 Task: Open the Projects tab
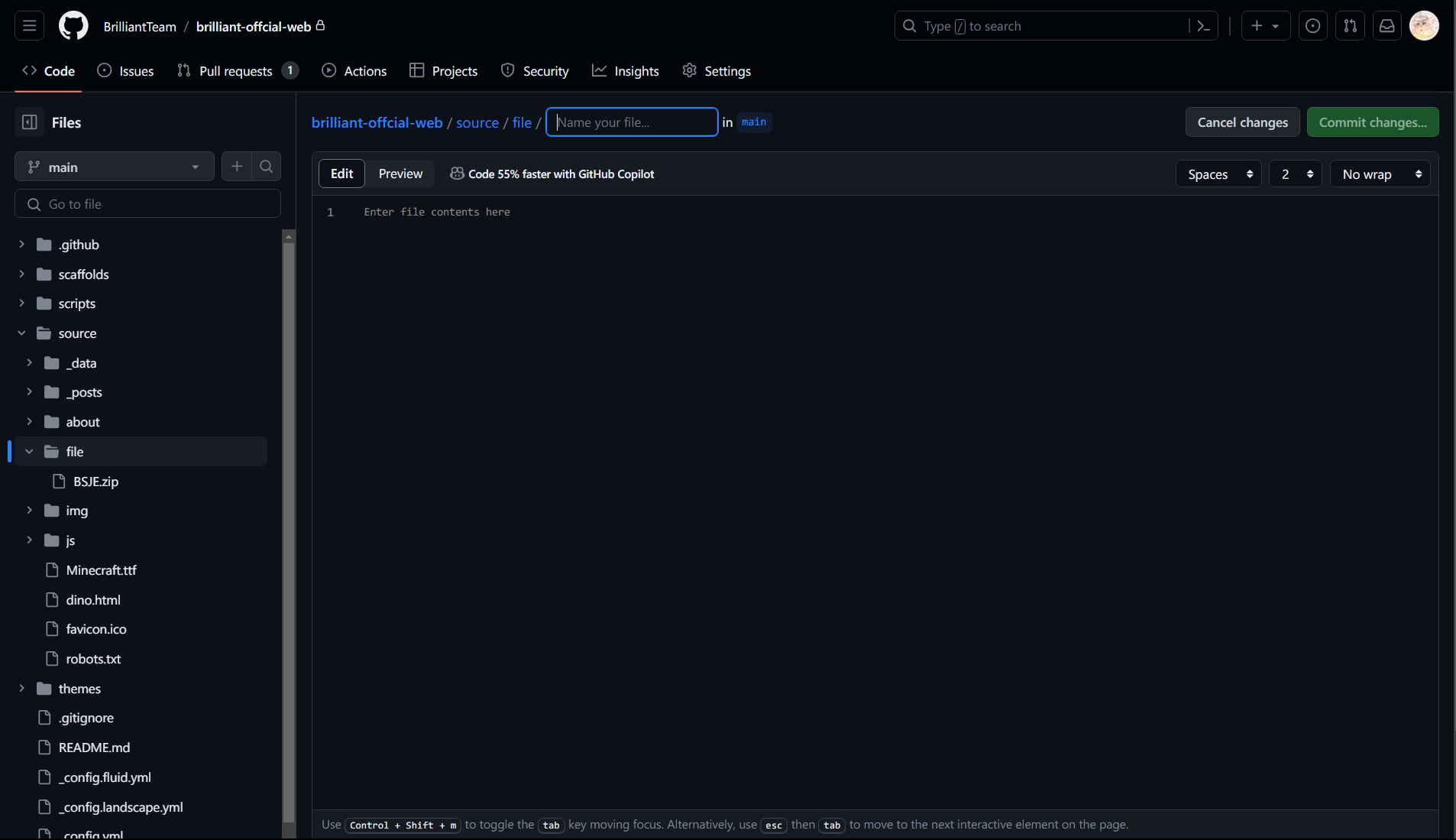pyautogui.click(x=444, y=71)
